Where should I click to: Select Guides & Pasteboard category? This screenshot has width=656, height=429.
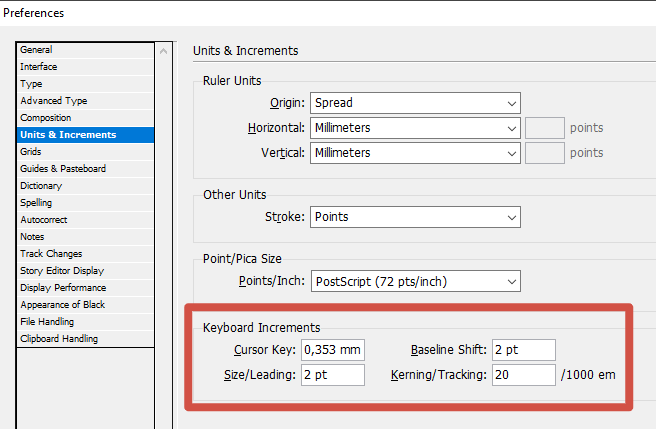click(x=63, y=169)
